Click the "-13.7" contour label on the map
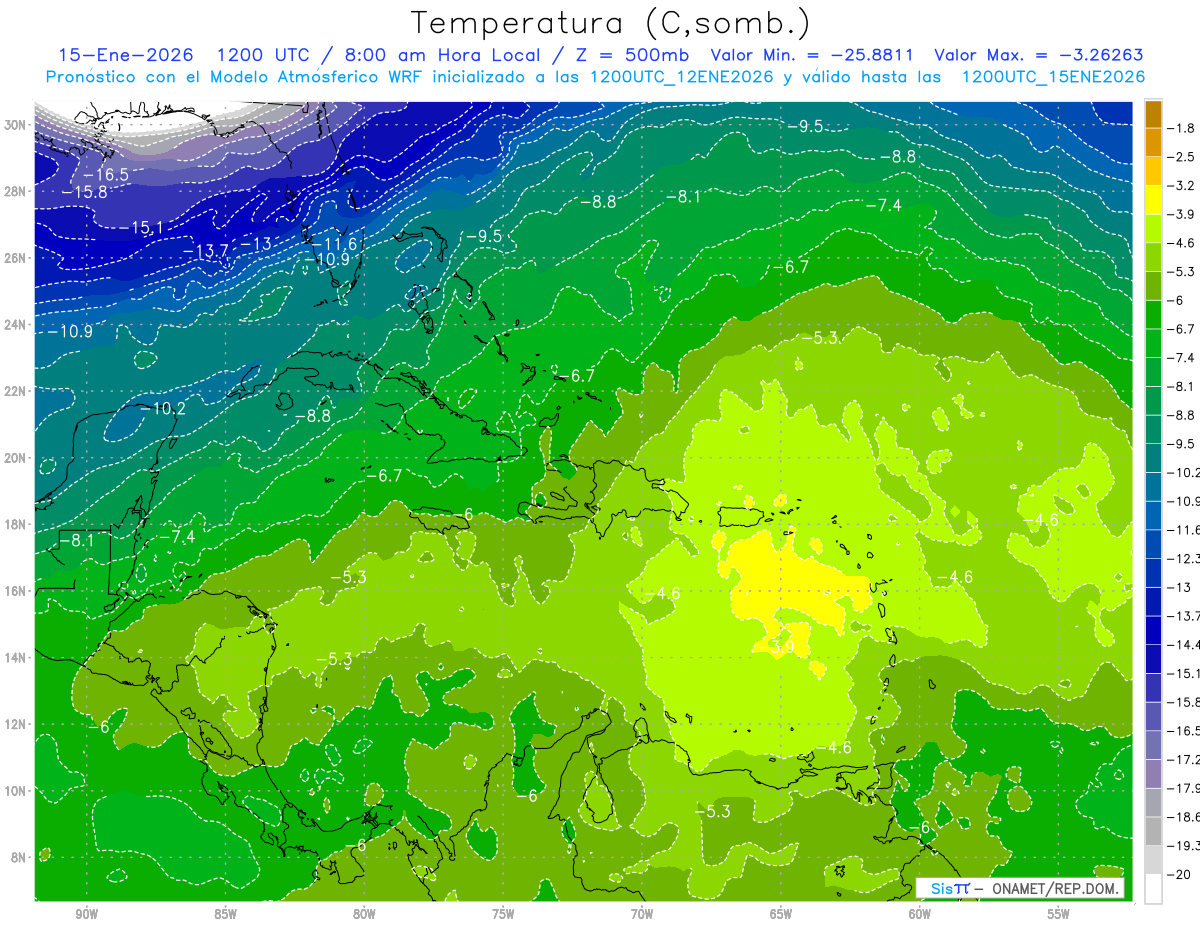 pyautogui.click(x=207, y=250)
